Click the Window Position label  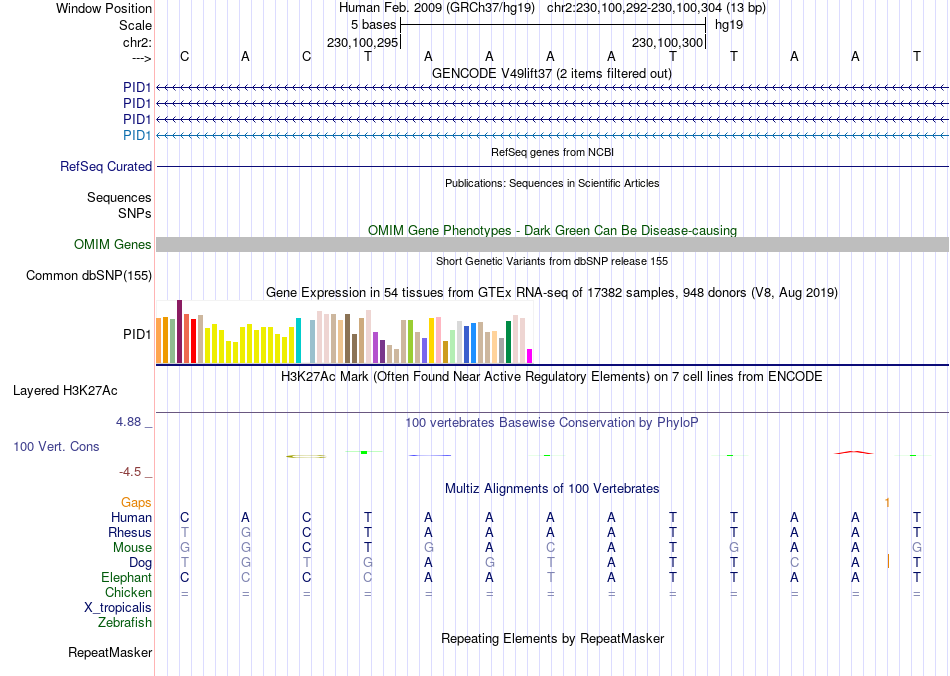click(x=104, y=8)
